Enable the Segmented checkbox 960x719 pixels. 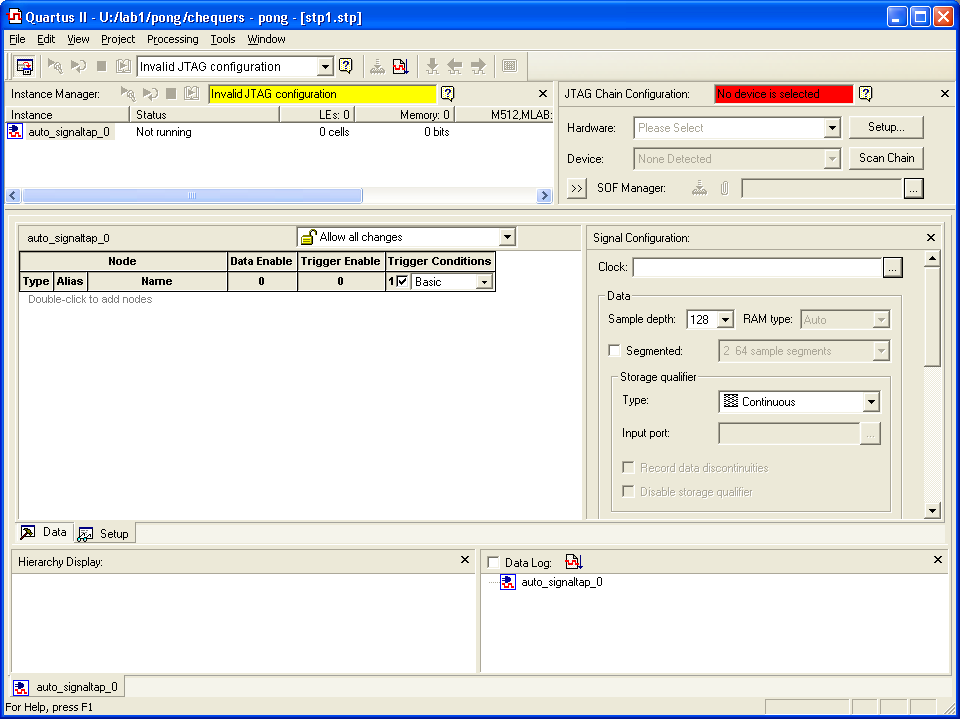[x=614, y=351]
